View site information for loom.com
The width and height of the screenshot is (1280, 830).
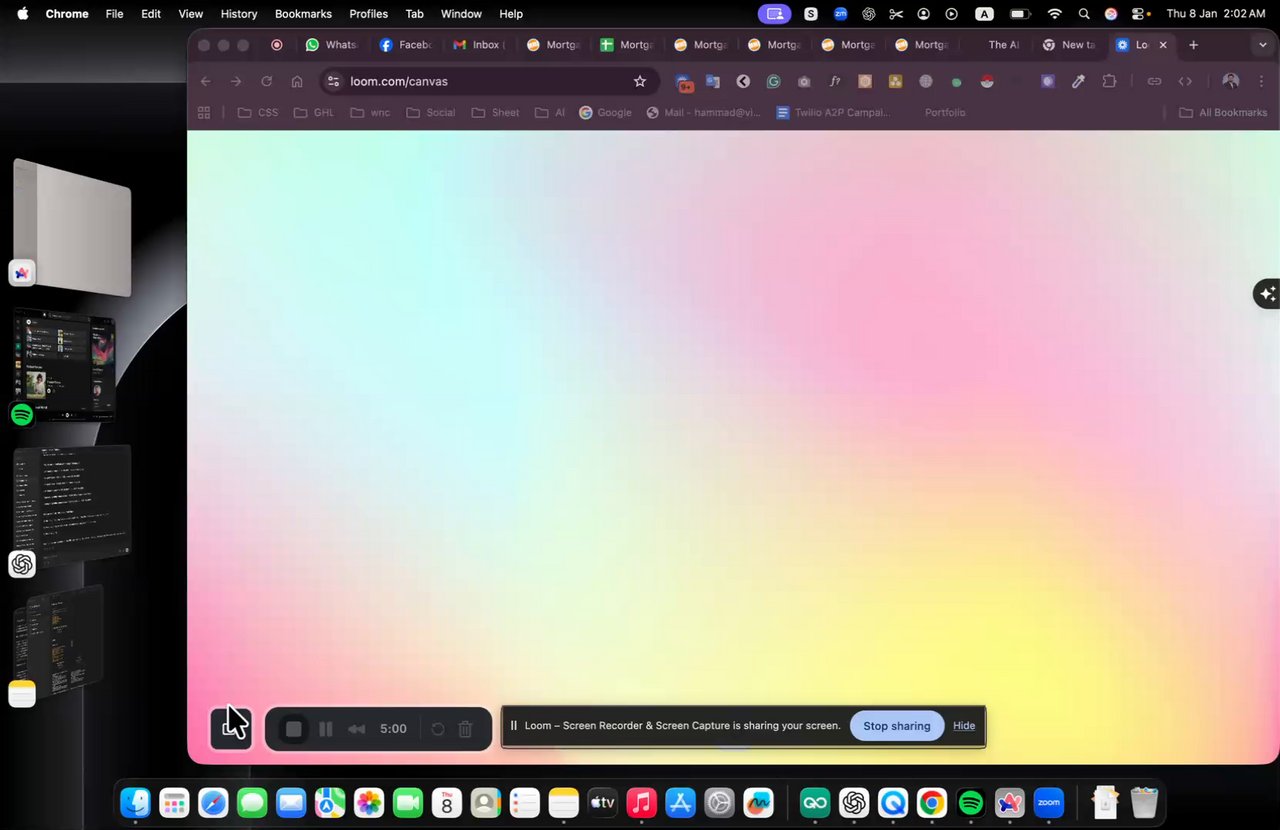(334, 81)
